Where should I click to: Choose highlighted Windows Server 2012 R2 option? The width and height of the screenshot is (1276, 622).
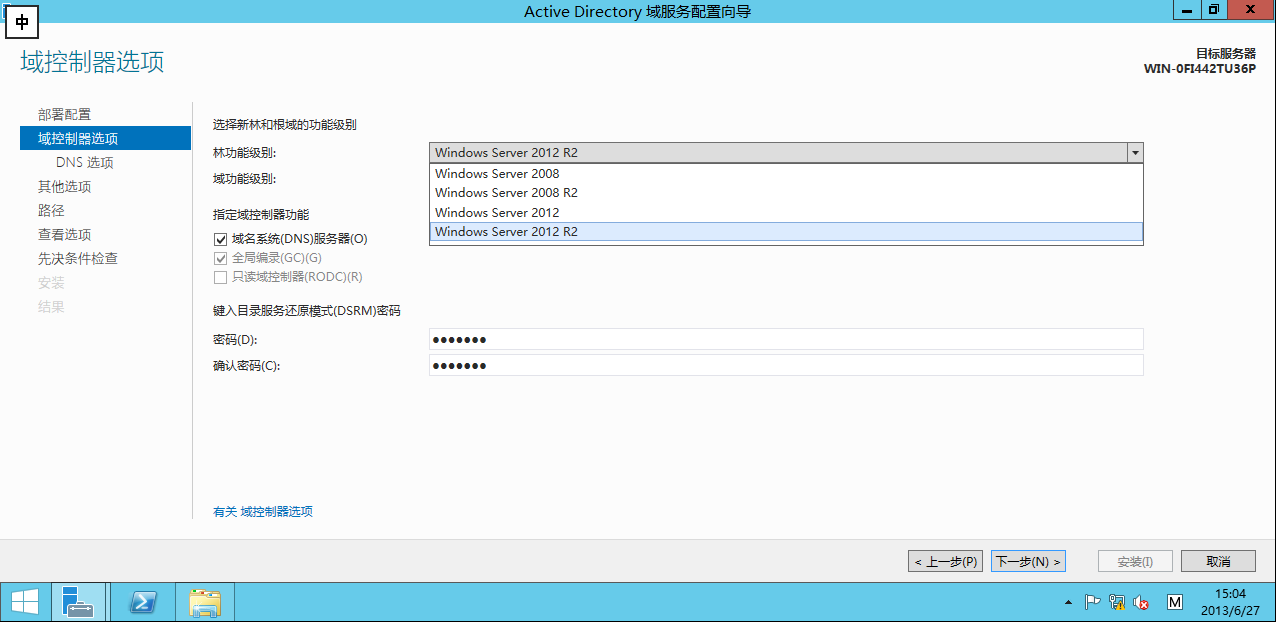pos(786,231)
